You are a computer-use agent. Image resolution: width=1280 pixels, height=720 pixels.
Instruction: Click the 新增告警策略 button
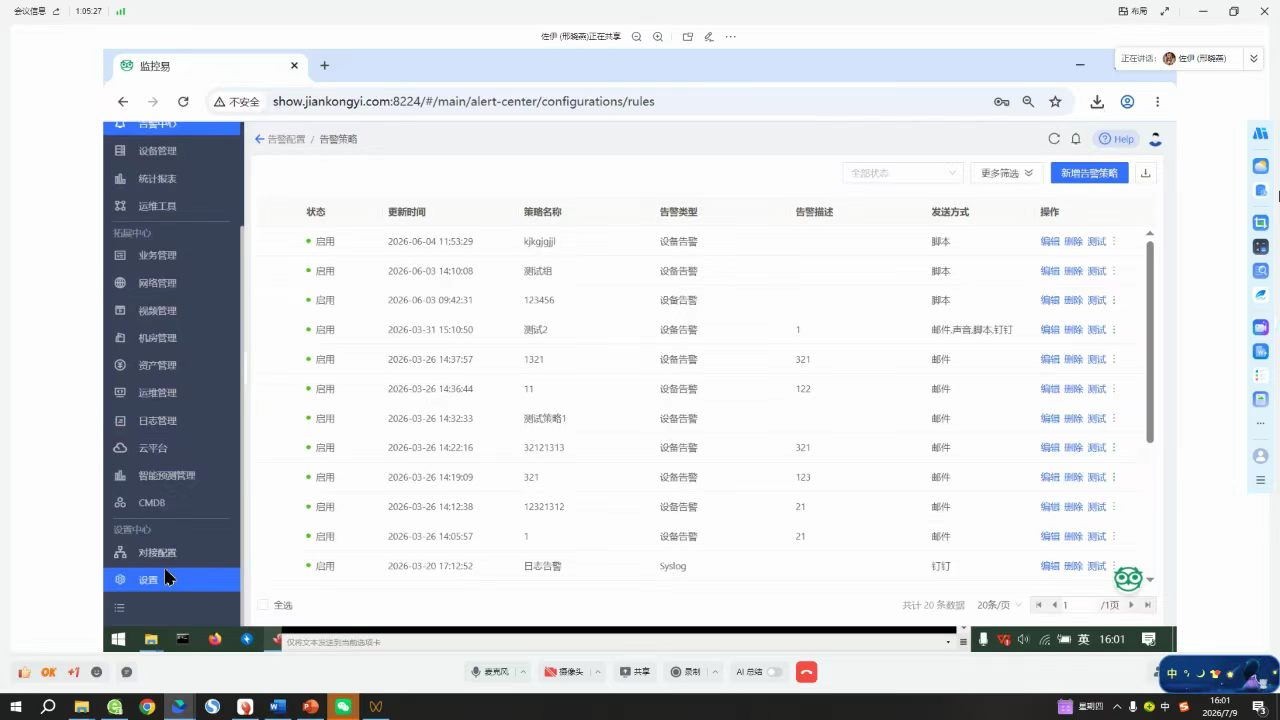[x=1089, y=173]
